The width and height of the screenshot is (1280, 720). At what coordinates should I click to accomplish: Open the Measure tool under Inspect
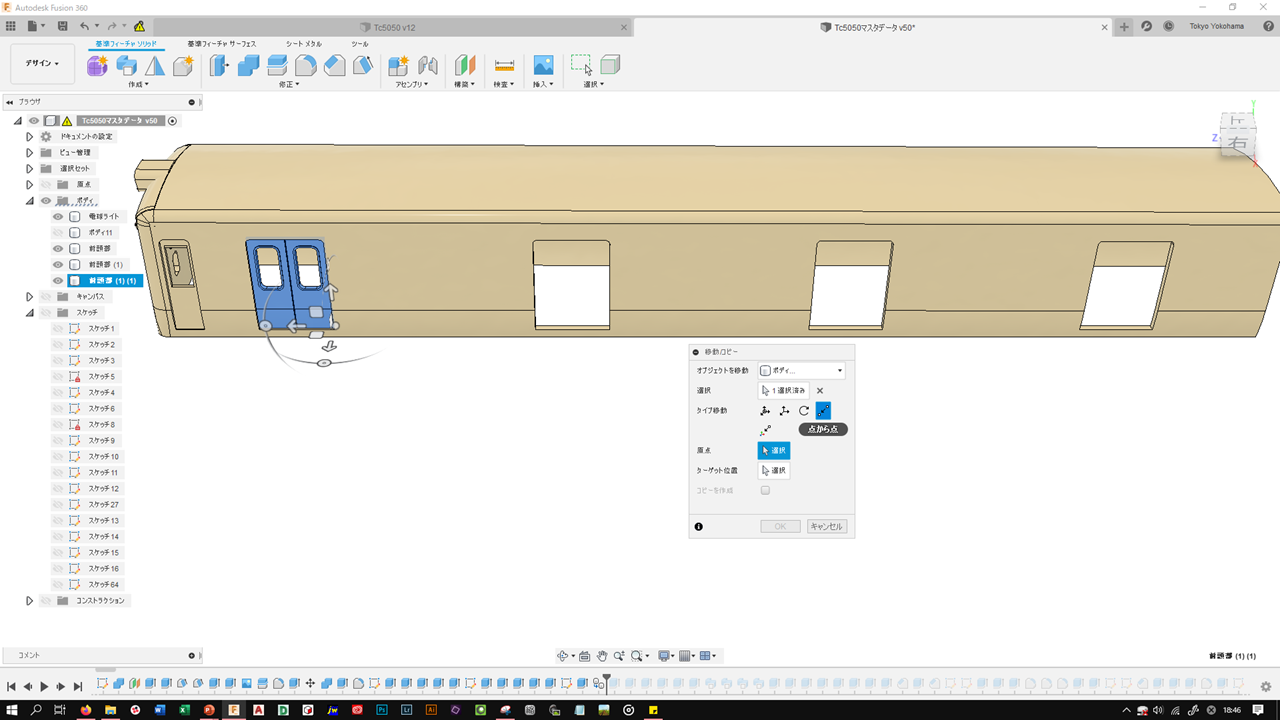504,66
